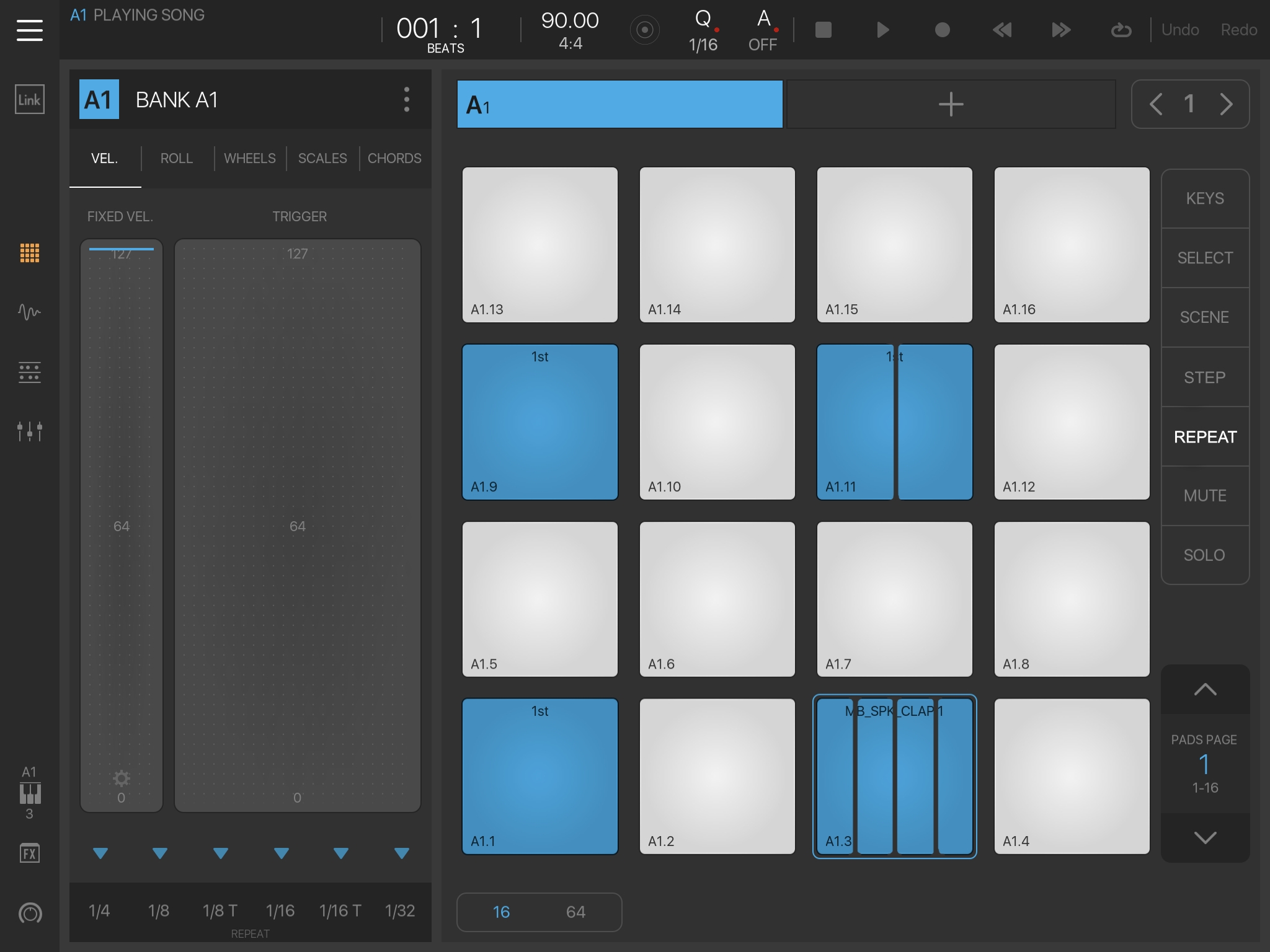
Task: Switch to WHEELS tab
Action: (250, 159)
